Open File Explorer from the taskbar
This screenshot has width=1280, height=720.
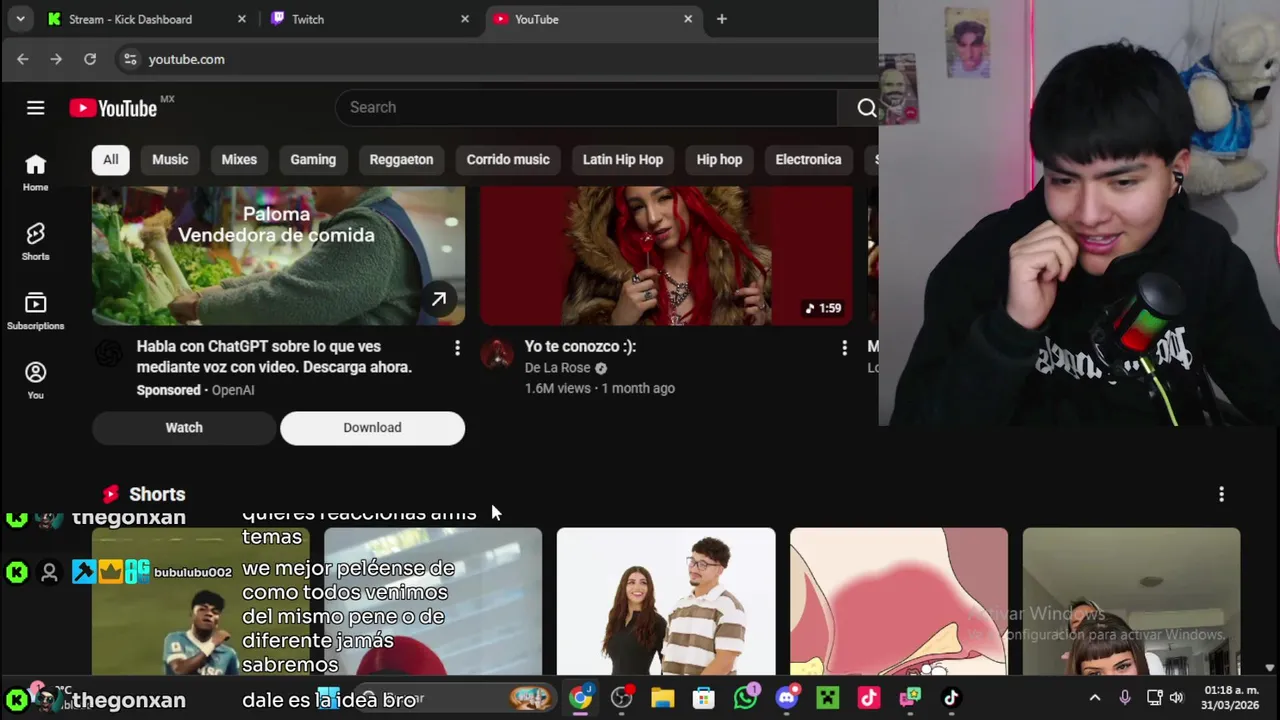pyautogui.click(x=662, y=698)
